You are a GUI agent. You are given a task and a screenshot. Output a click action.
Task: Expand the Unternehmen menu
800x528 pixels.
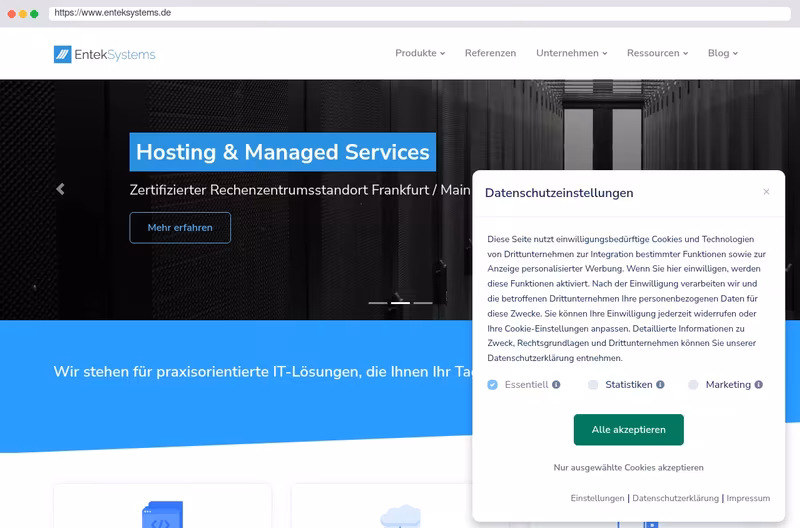click(571, 53)
